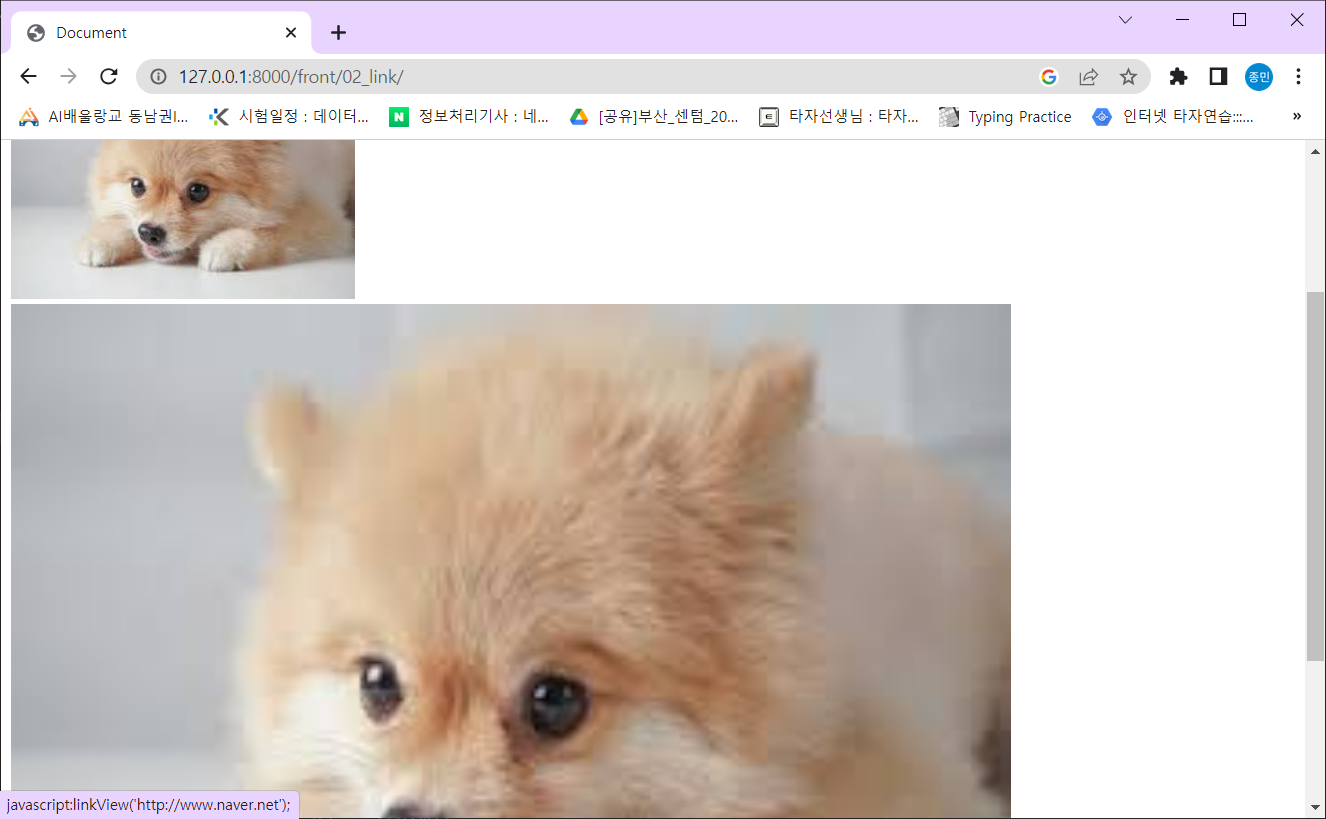Open 정보처리기사 Naver bookmark

pos(469,117)
